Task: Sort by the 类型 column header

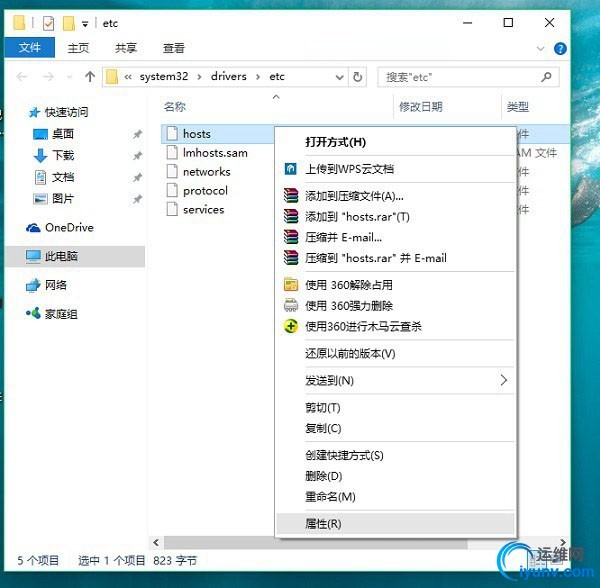Action: point(518,107)
